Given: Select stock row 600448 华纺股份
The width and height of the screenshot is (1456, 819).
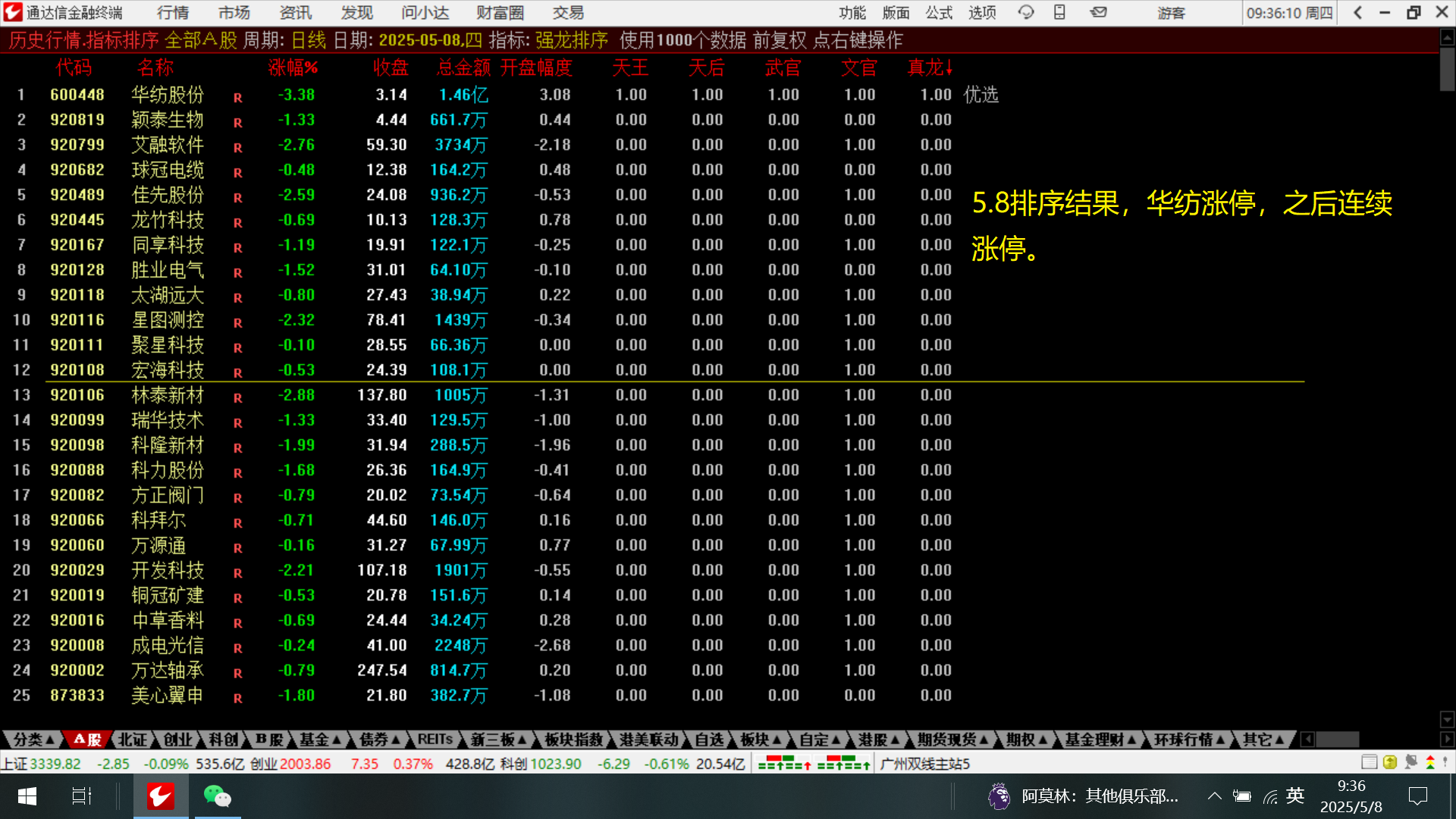Looking at the screenshot, I should coord(167,95).
